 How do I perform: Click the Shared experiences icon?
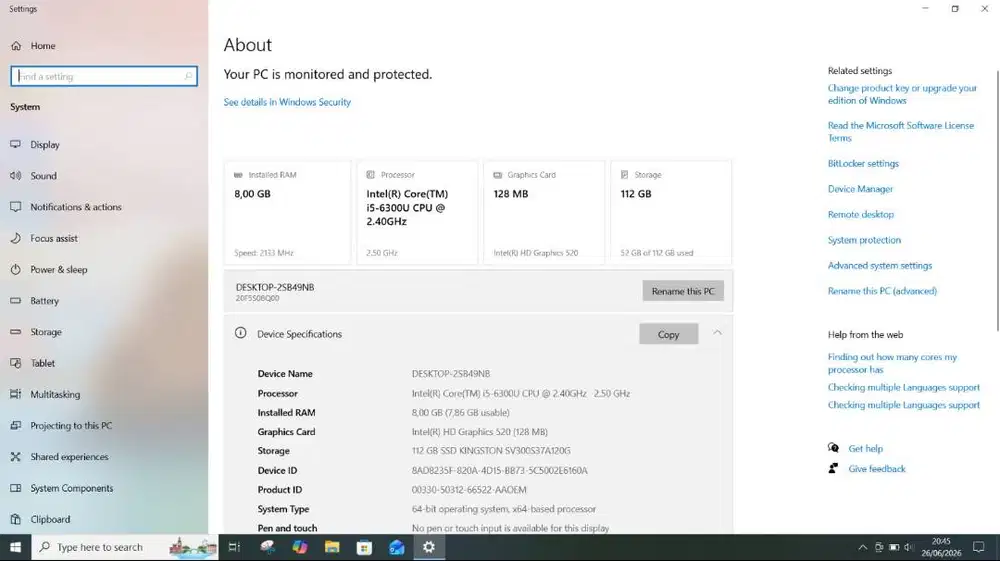tap(16, 457)
